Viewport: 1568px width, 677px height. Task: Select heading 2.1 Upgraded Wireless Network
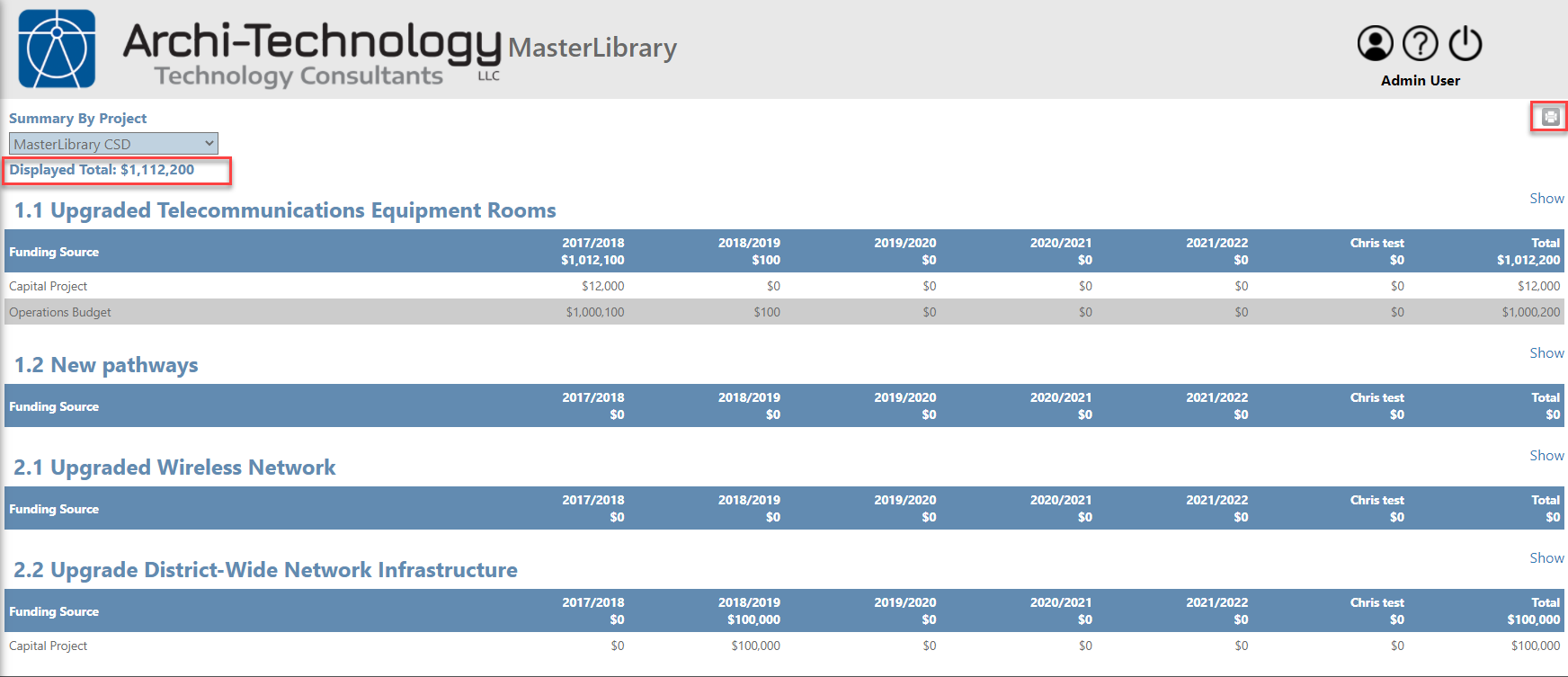(174, 468)
